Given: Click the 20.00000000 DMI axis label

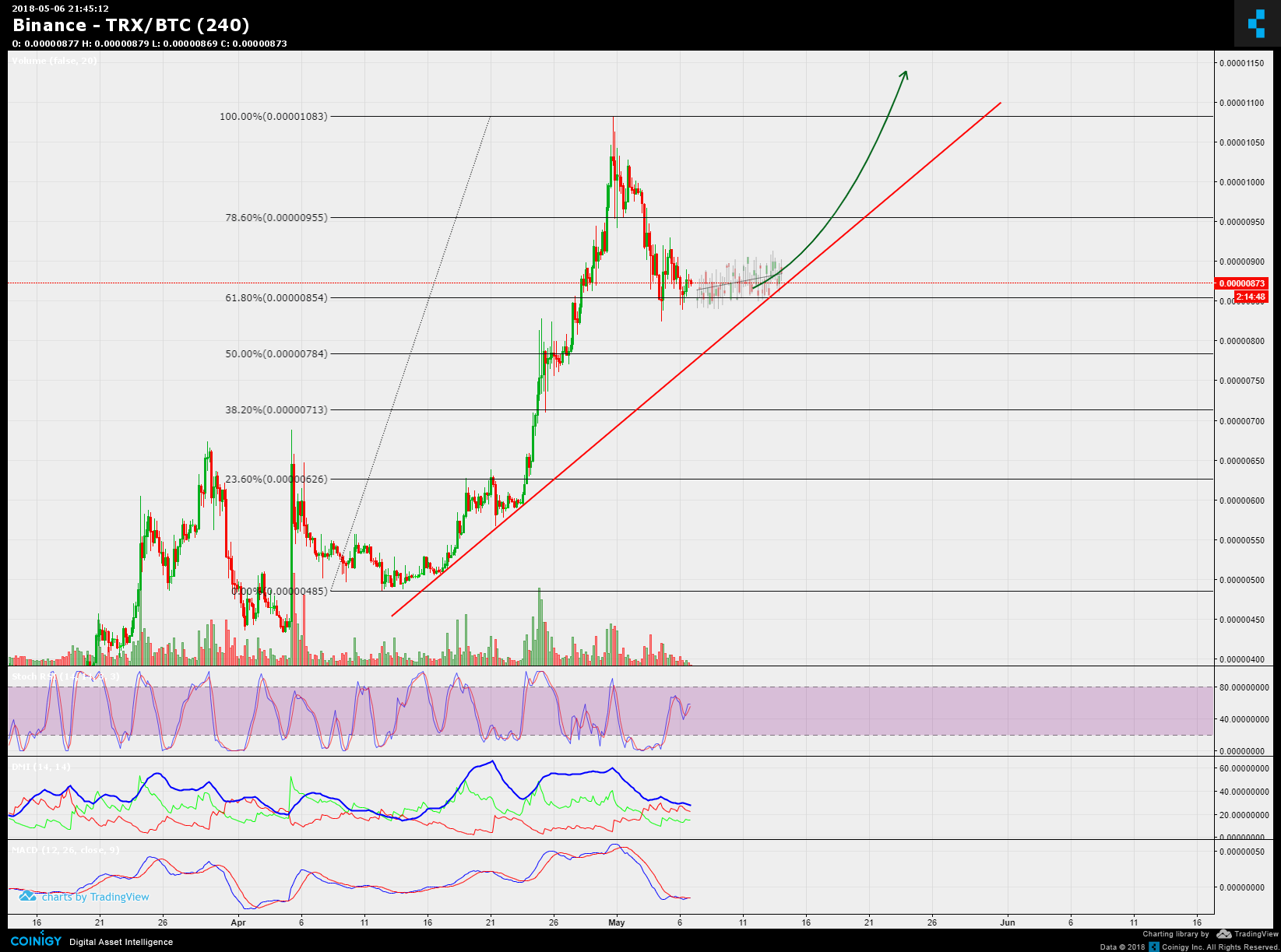Looking at the screenshot, I should coord(1244,815).
